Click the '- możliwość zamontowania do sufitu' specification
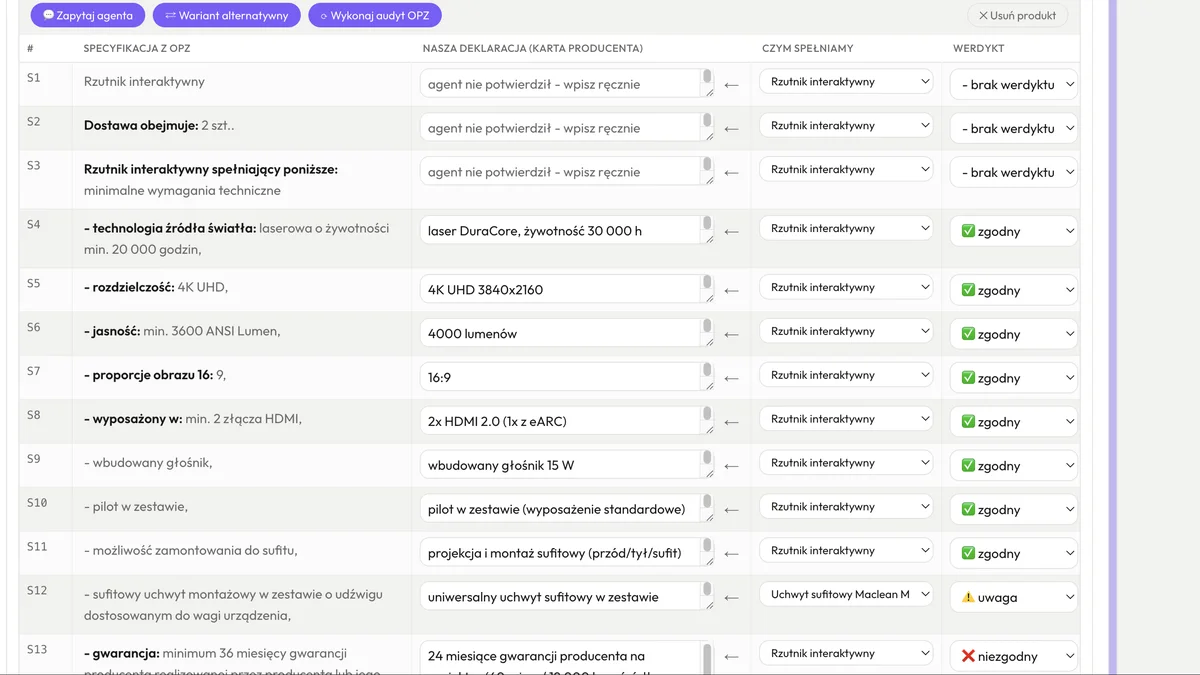Viewport: 1200px width, 675px height. [x=191, y=550]
